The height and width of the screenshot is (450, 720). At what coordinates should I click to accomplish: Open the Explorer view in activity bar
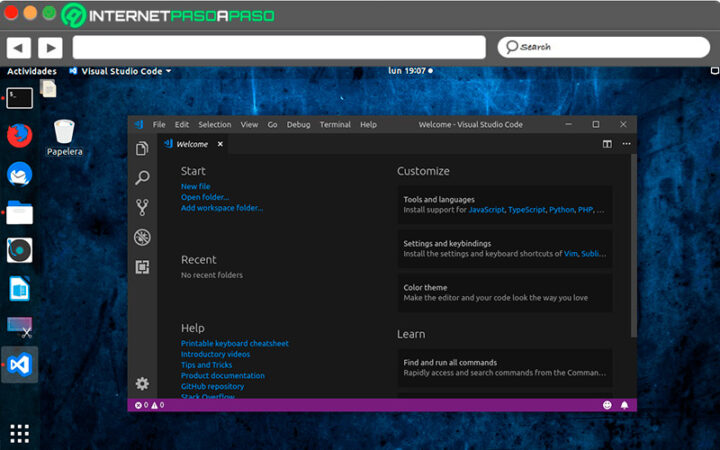[142, 148]
